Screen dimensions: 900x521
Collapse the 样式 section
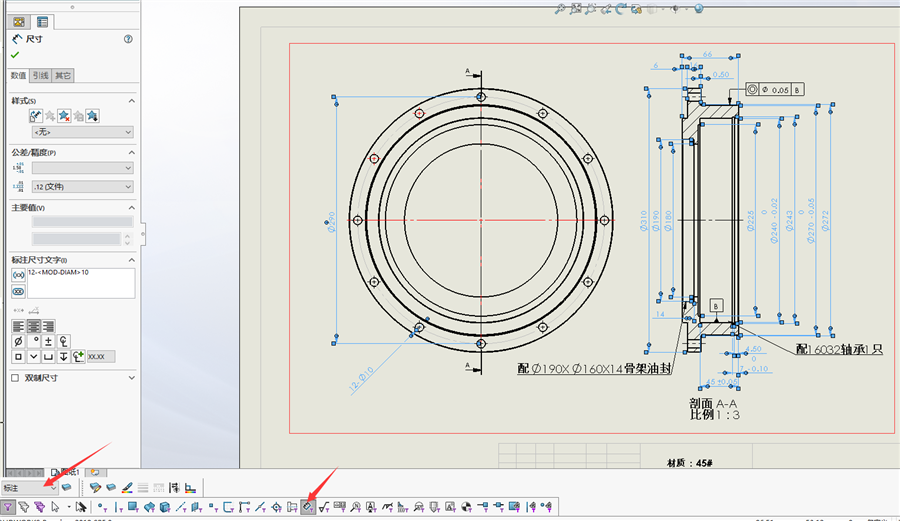click(131, 101)
